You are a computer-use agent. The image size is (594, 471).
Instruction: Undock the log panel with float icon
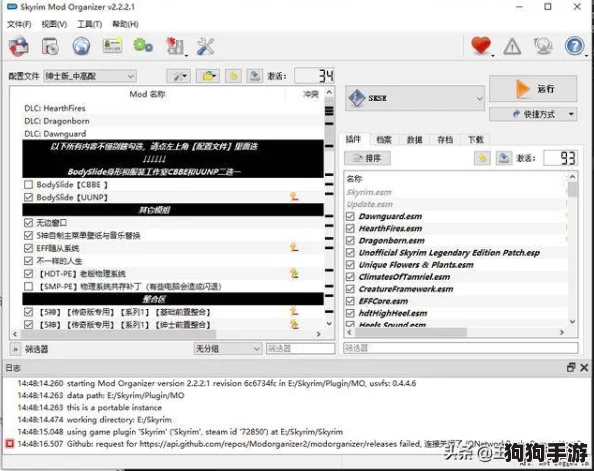[571, 367]
